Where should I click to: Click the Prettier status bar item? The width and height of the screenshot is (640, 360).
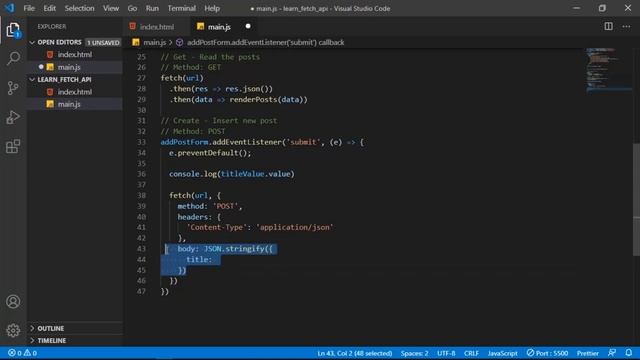pos(587,353)
